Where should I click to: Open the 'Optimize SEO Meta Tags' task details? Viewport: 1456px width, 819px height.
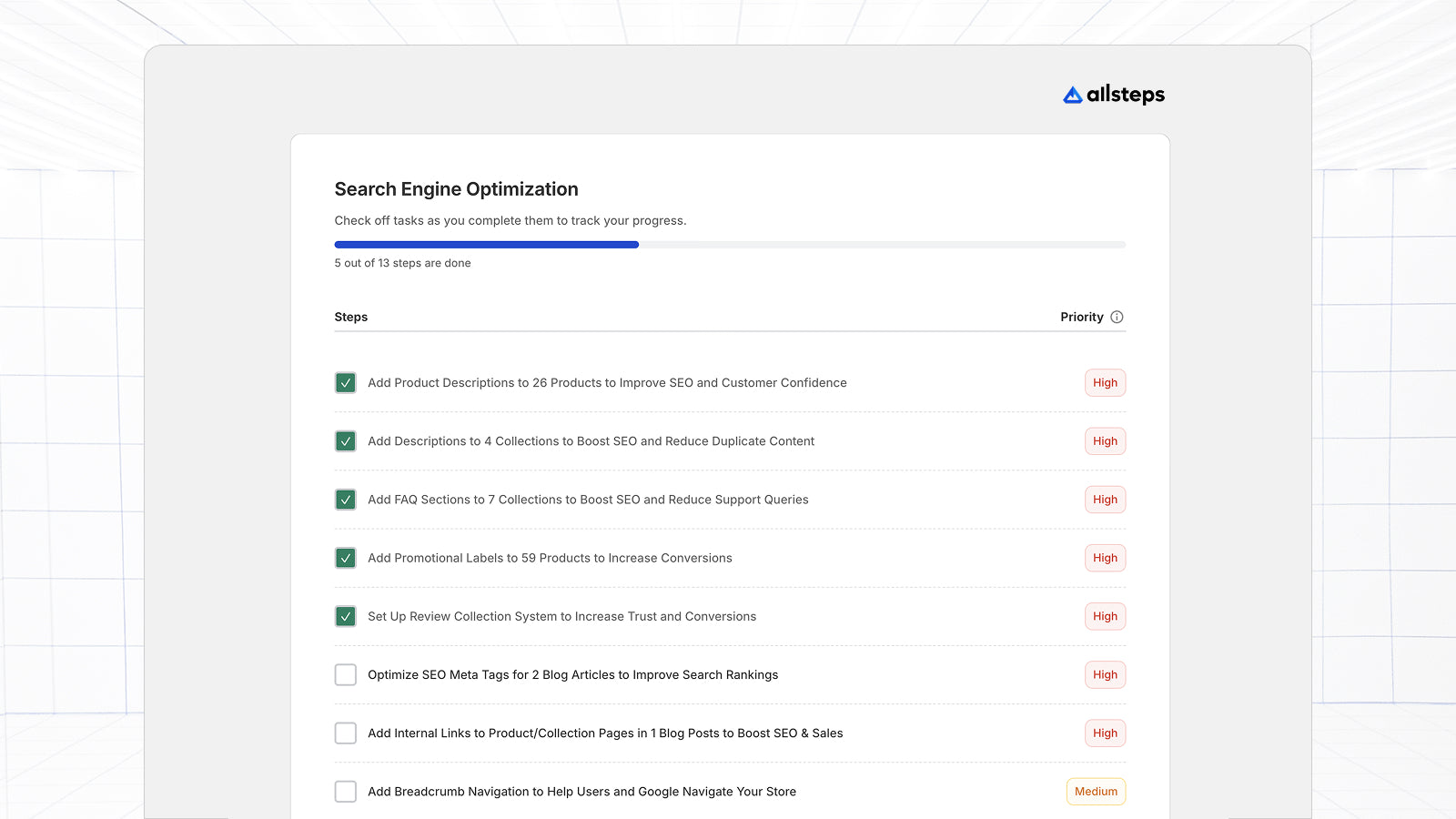(572, 674)
